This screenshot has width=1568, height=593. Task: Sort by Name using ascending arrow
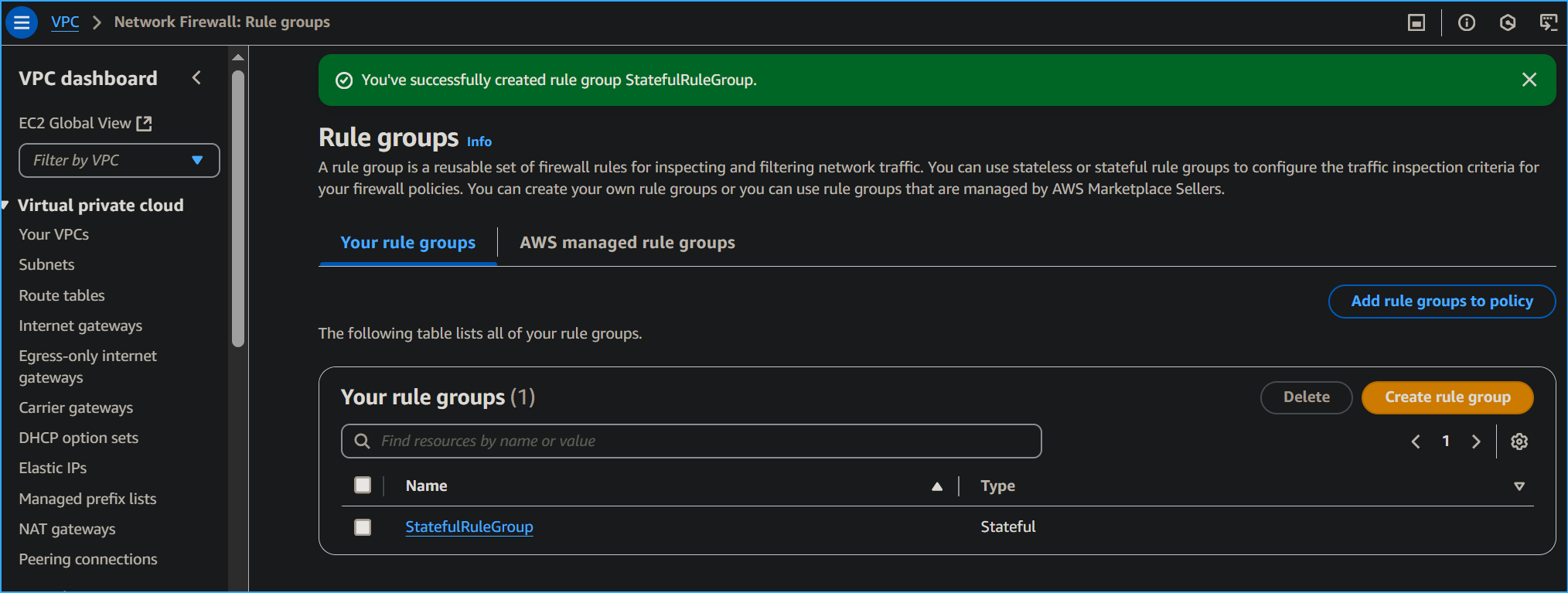[x=937, y=486]
